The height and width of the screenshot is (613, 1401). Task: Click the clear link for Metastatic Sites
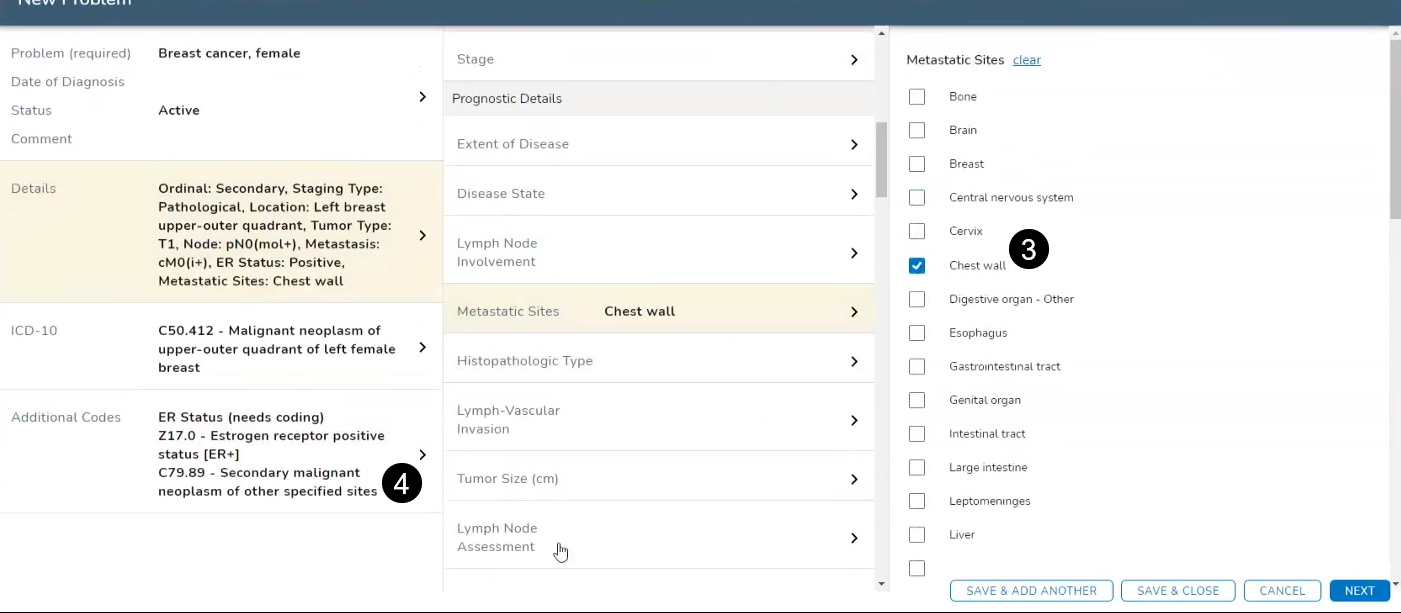(x=1026, y=60)
